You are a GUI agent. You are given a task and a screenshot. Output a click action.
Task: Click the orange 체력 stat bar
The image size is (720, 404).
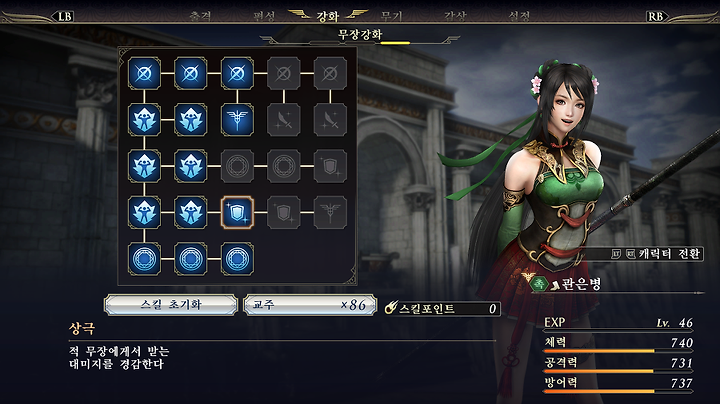pos(599,351)
